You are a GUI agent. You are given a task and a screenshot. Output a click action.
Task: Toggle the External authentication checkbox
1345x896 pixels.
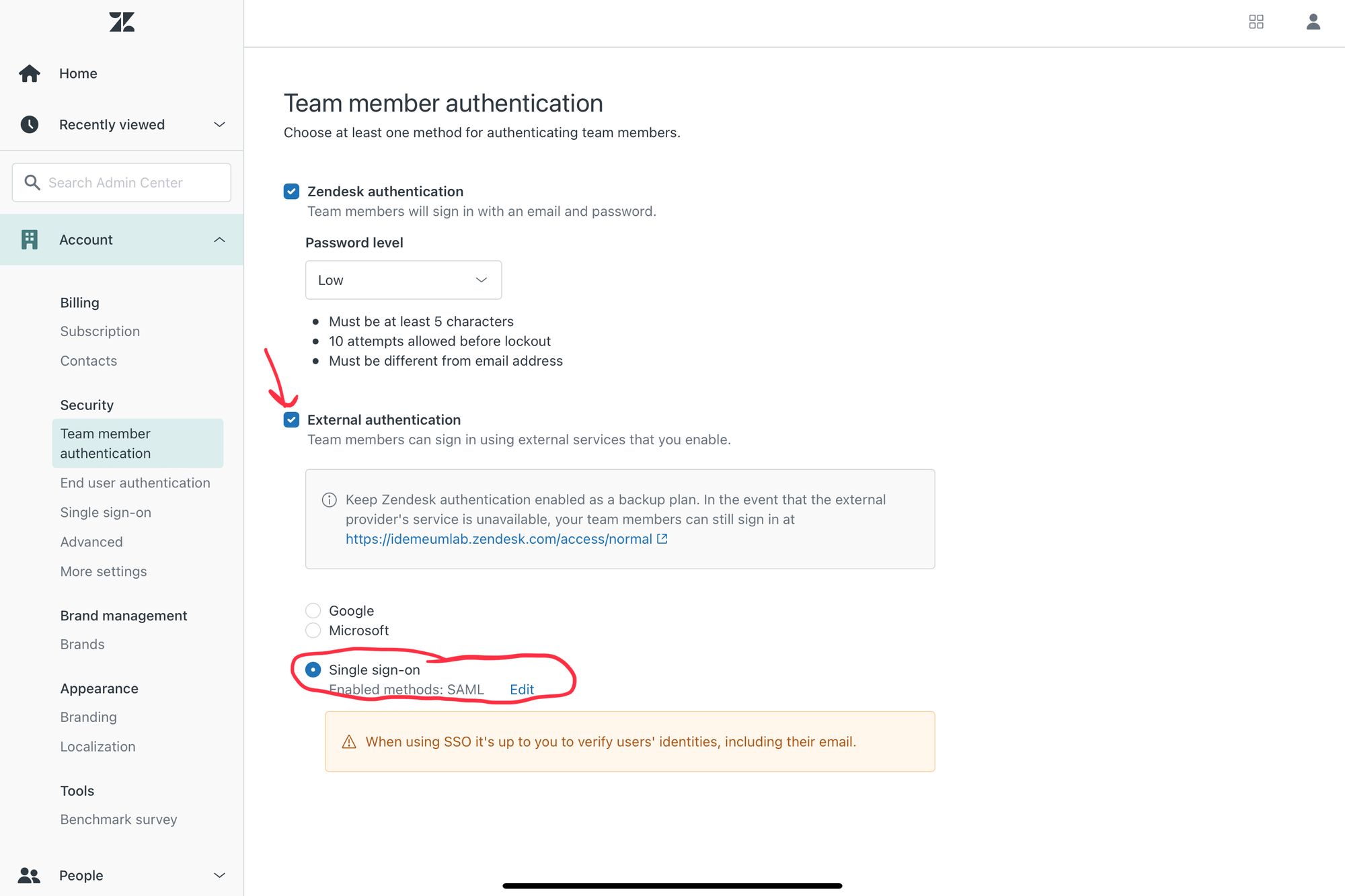(x=291, y=420)
